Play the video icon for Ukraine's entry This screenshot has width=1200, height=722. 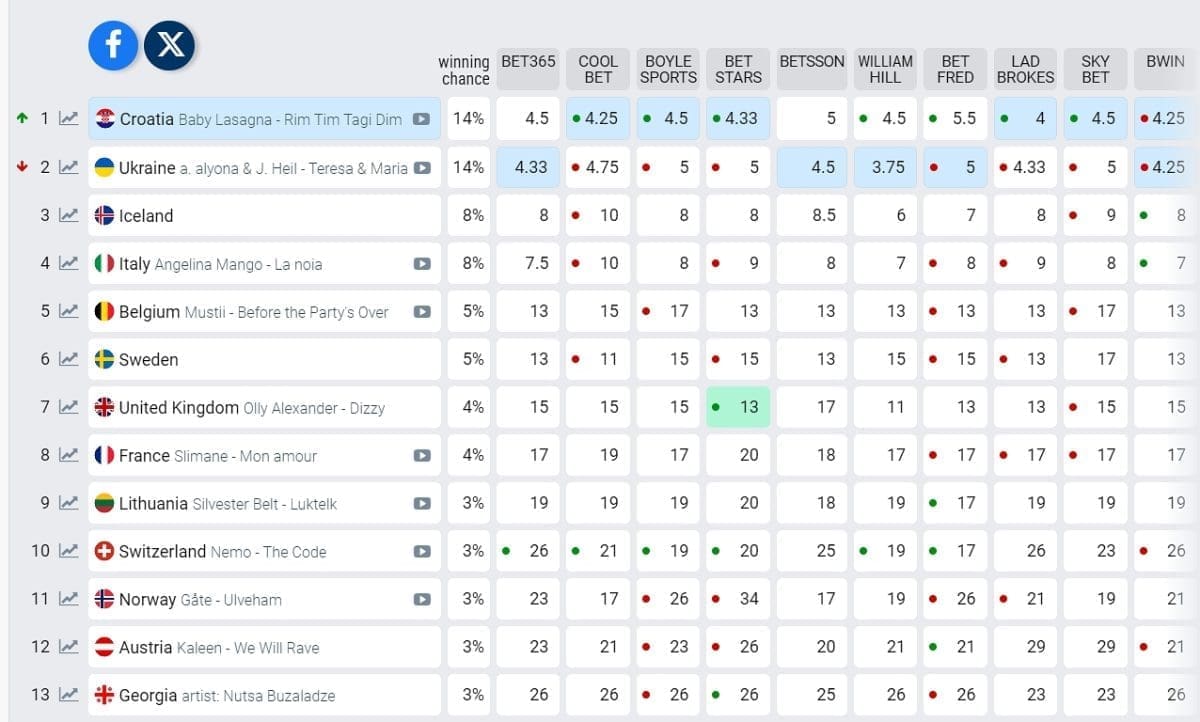[x=422, y=167]
